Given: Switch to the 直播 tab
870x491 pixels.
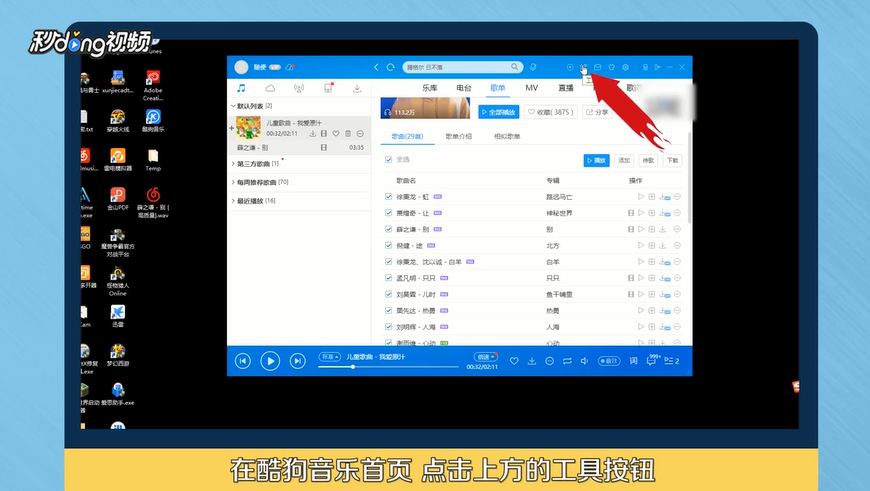Looking at the screenshot, I should (x=566, y=88).
